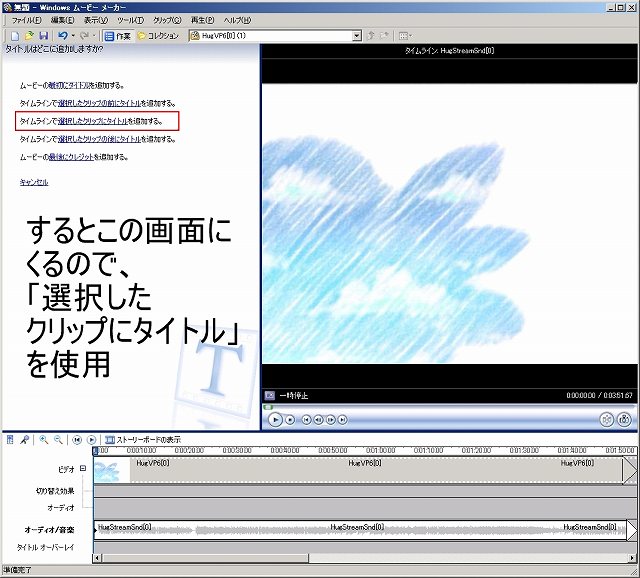The width and height of the screenshot is (640, 578).
Task: Click link to add title after selected clip
Action: tap(99, 139)
